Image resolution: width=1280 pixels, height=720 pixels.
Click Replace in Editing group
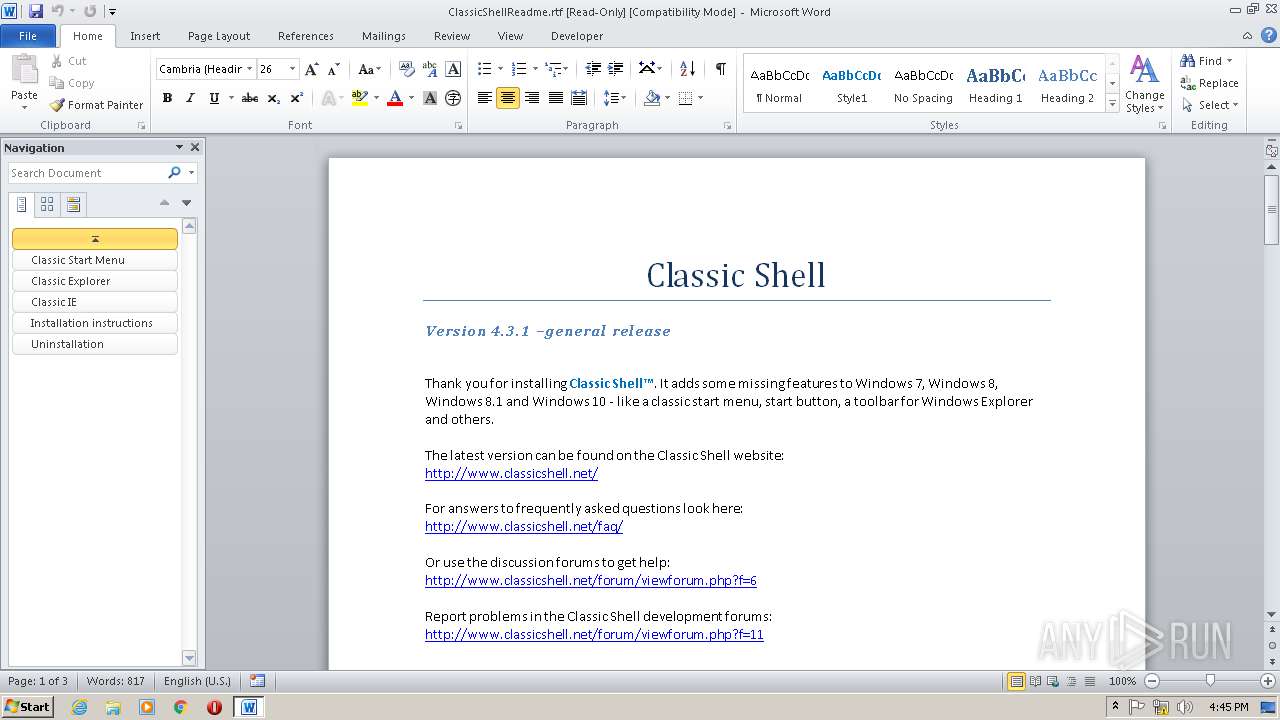(1209, 83)
